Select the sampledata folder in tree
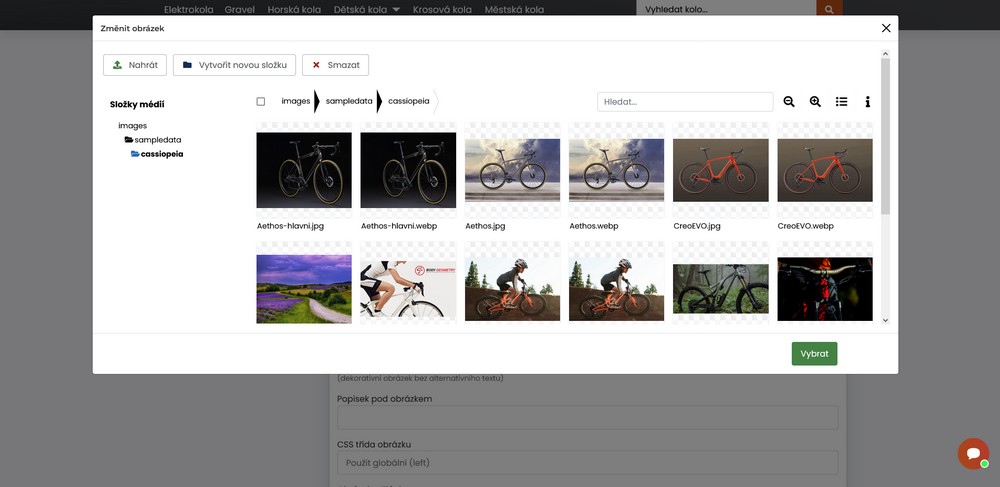 click(x=158, y=140)
